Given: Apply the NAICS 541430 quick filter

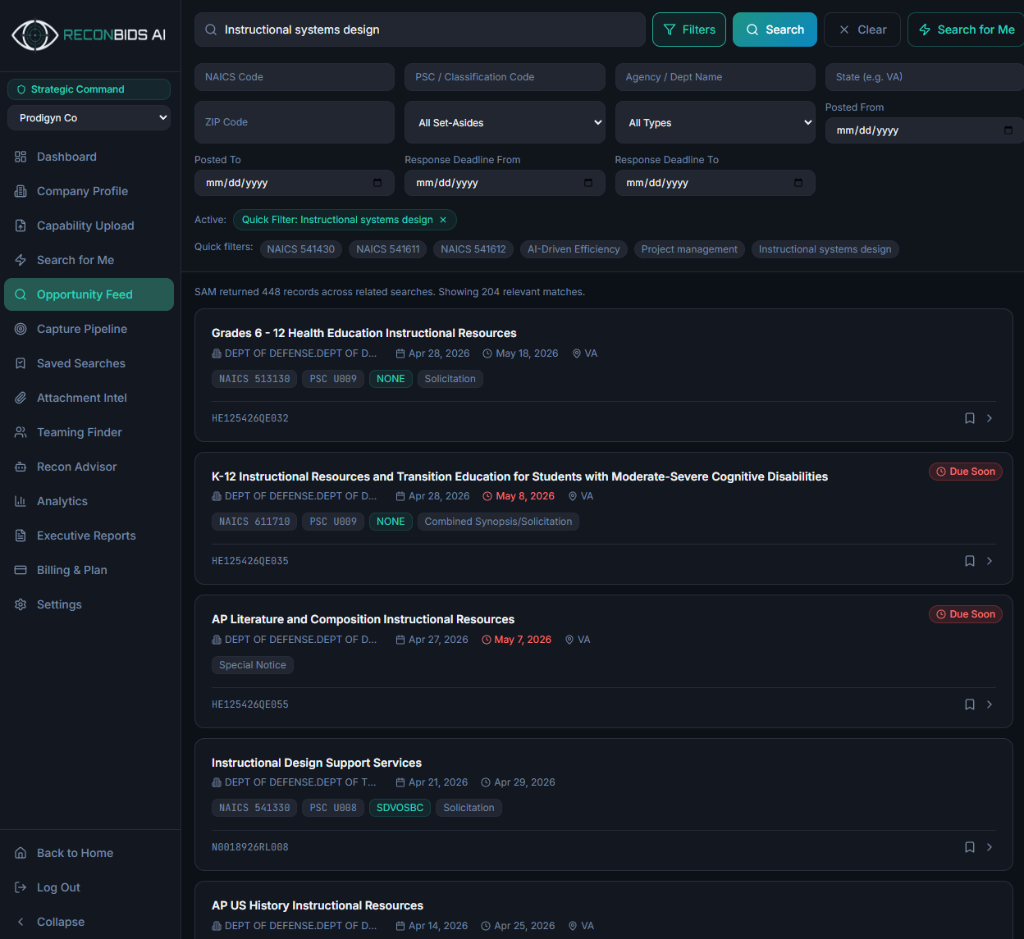Looking at the screenshot, I should pos(300,249).
